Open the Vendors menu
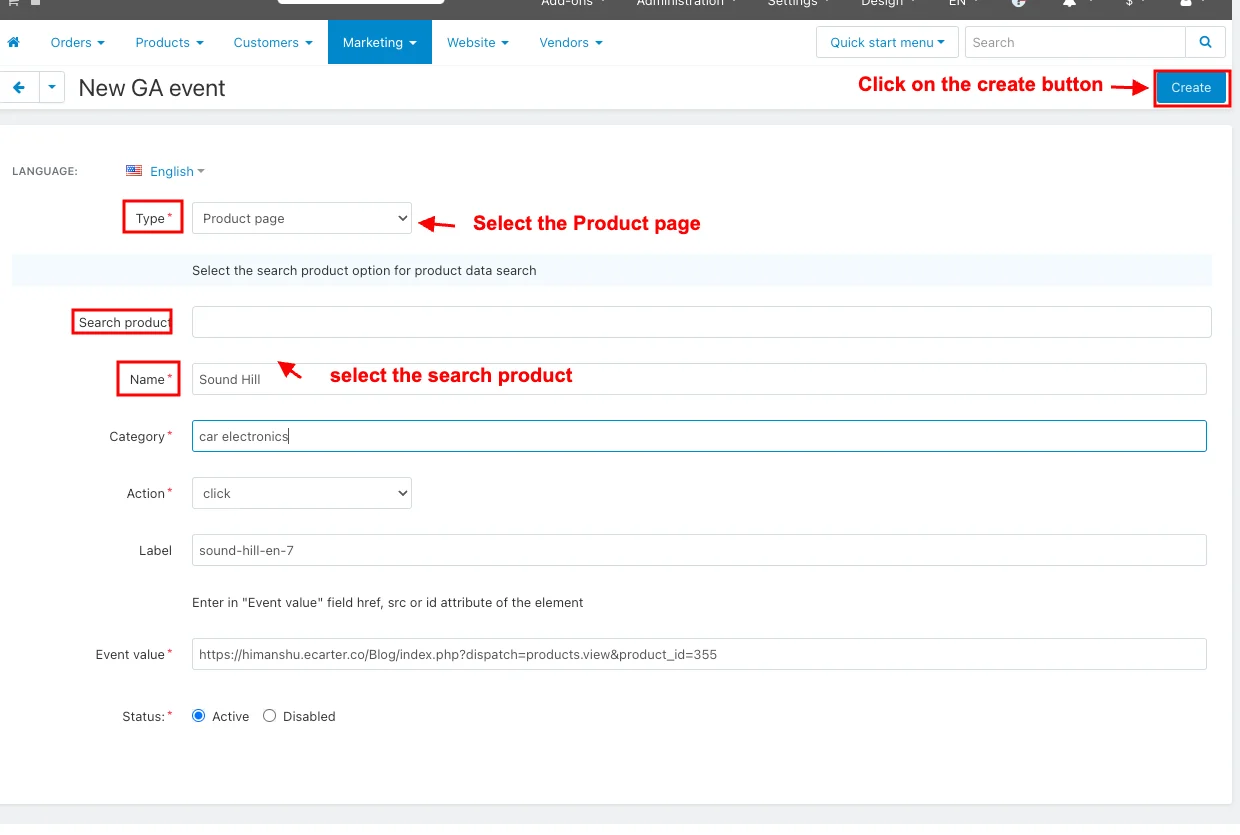 coord(570,43)
